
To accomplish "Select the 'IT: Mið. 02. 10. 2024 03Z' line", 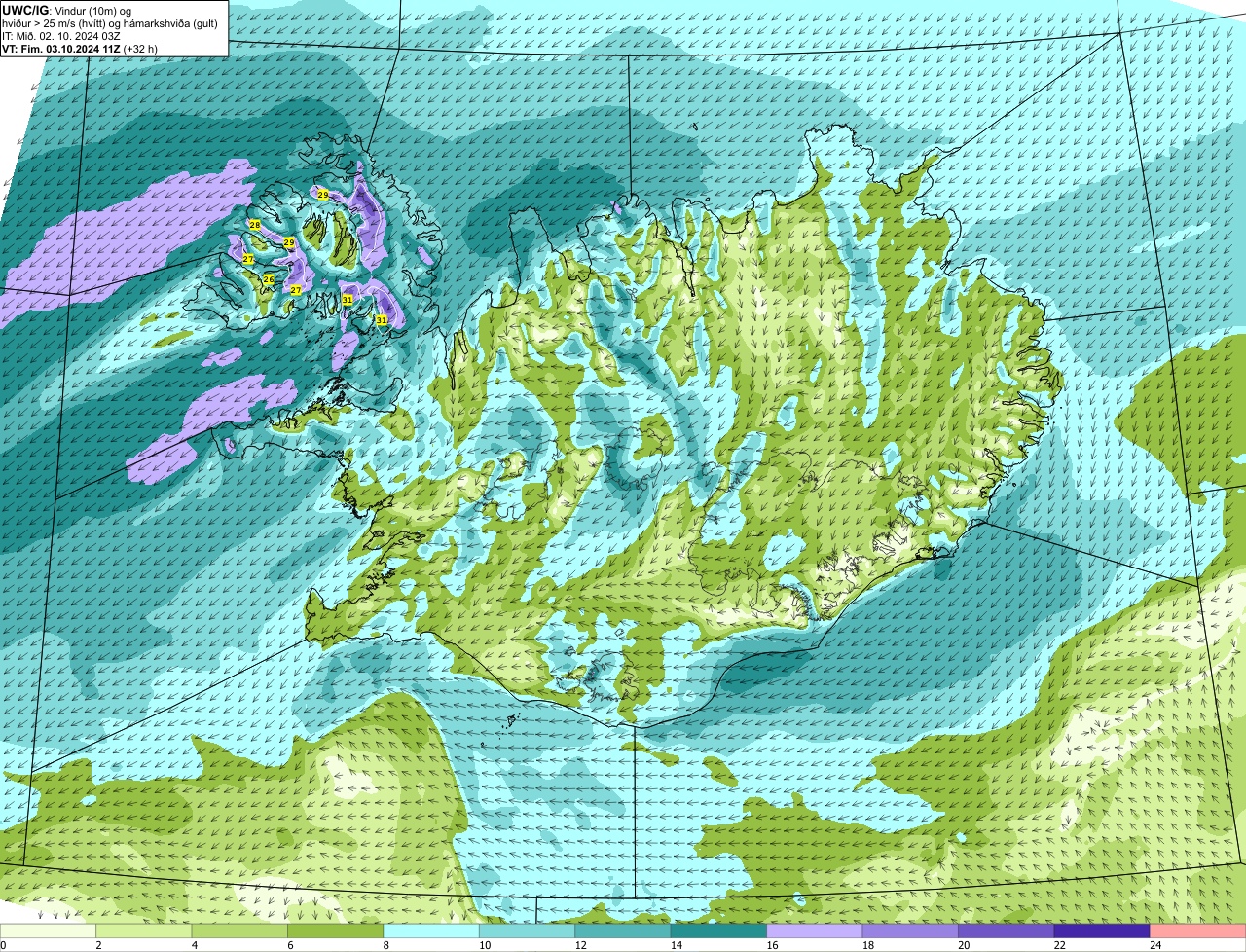I will pyautogui.click(x=61, y=36).
